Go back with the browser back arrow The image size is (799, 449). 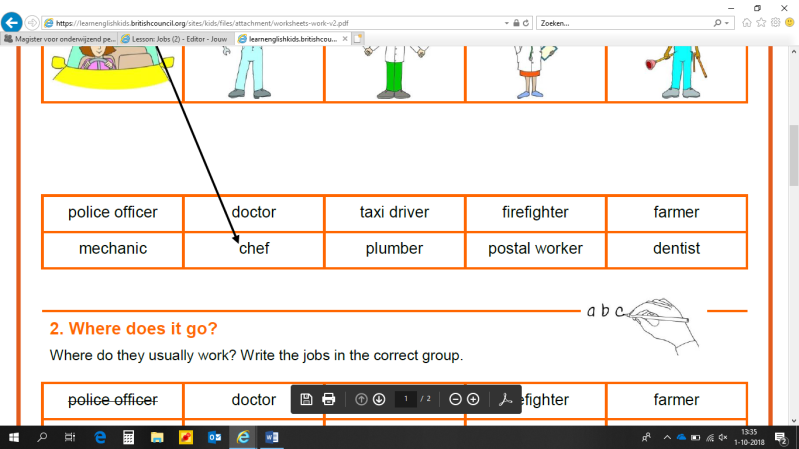click(12, 22)
